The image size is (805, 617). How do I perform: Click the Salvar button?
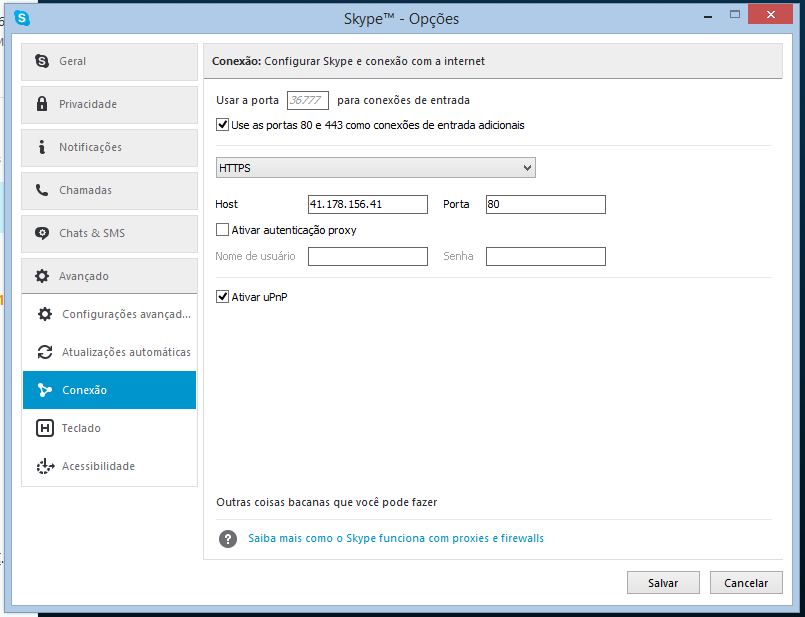[663, 583]
